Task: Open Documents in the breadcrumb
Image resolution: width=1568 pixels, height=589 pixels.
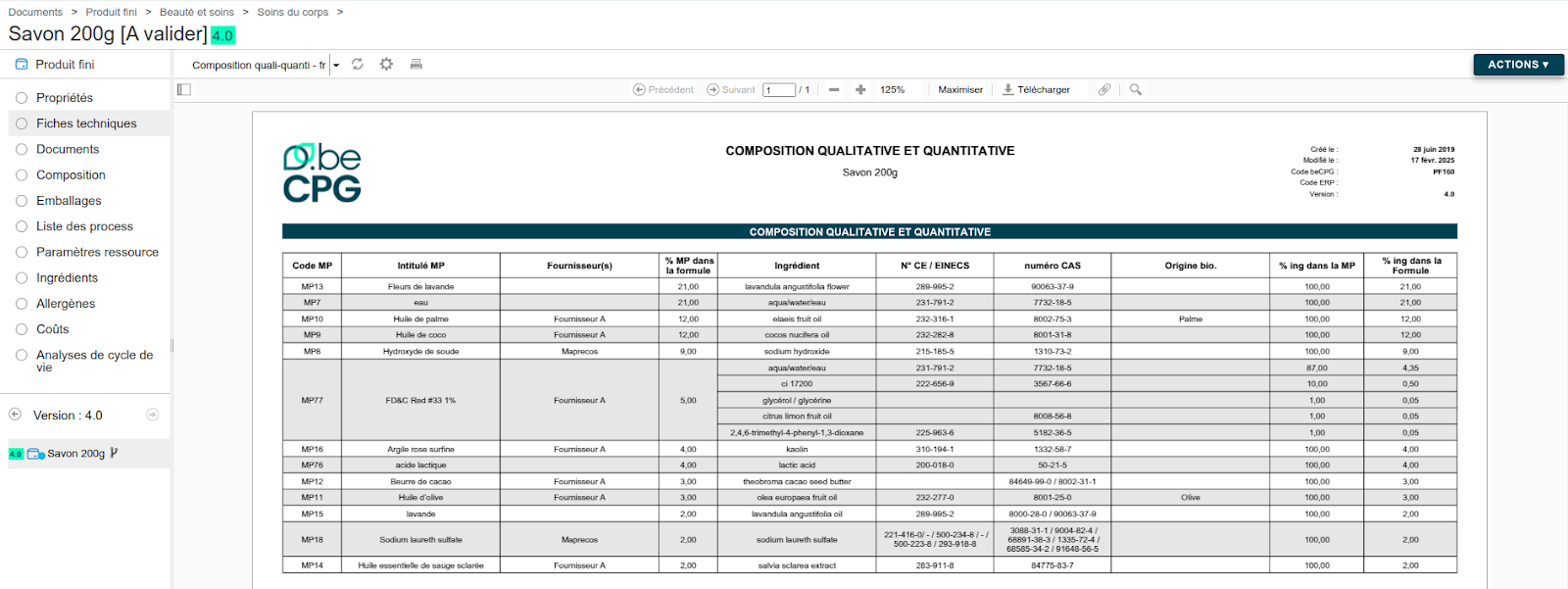Action: click(x=35, y=12)
